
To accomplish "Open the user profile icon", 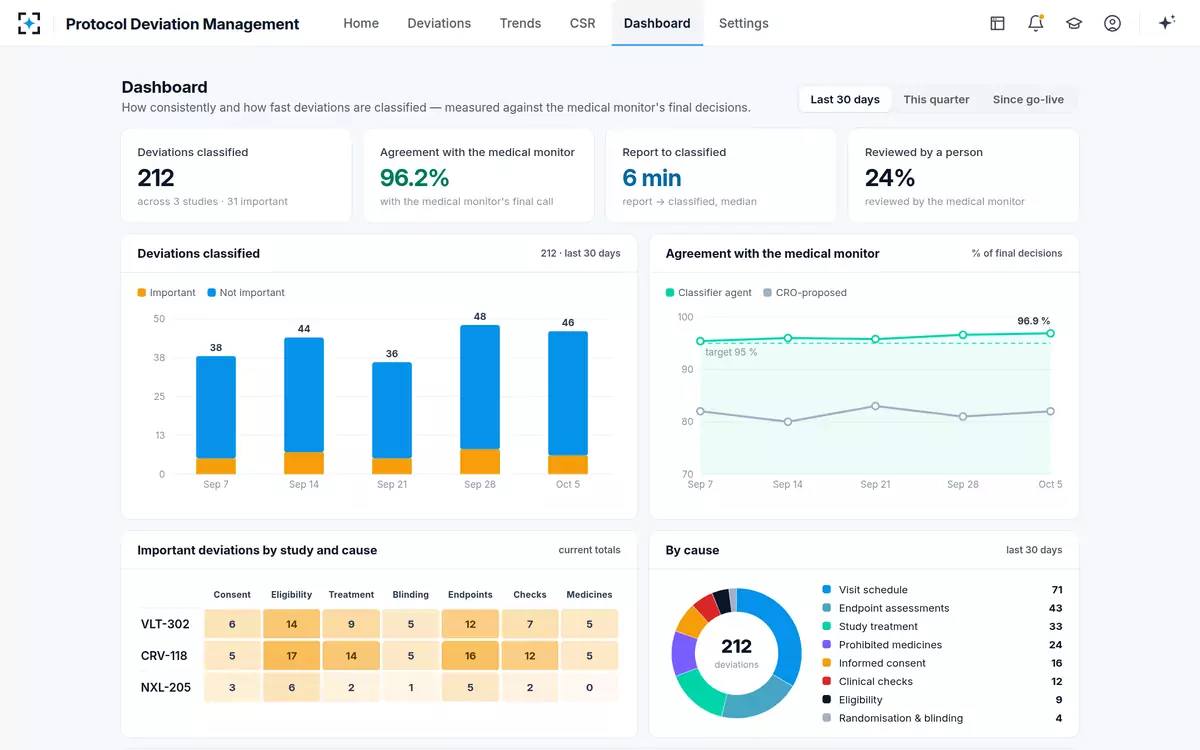I will pos(1112,23).
